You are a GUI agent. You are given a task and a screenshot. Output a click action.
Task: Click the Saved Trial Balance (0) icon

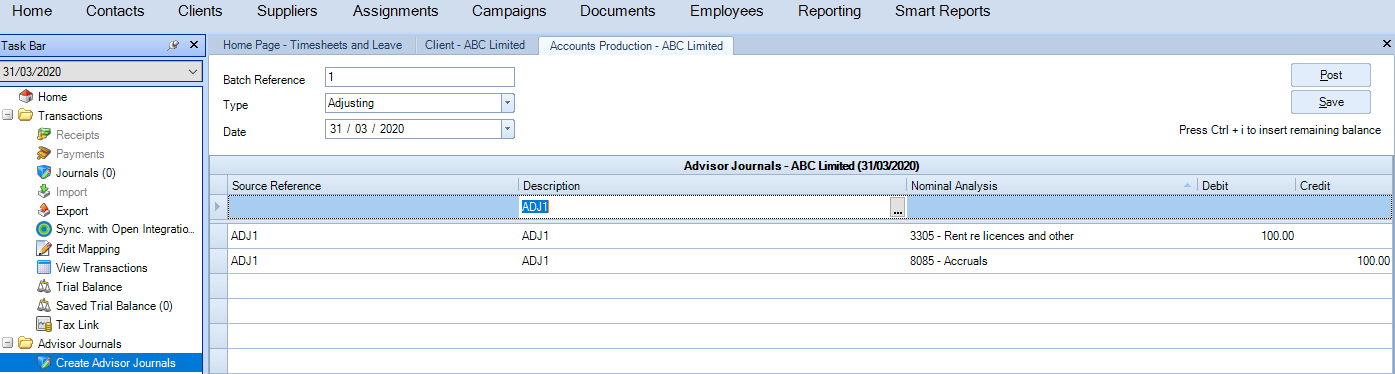click(44, 306)
